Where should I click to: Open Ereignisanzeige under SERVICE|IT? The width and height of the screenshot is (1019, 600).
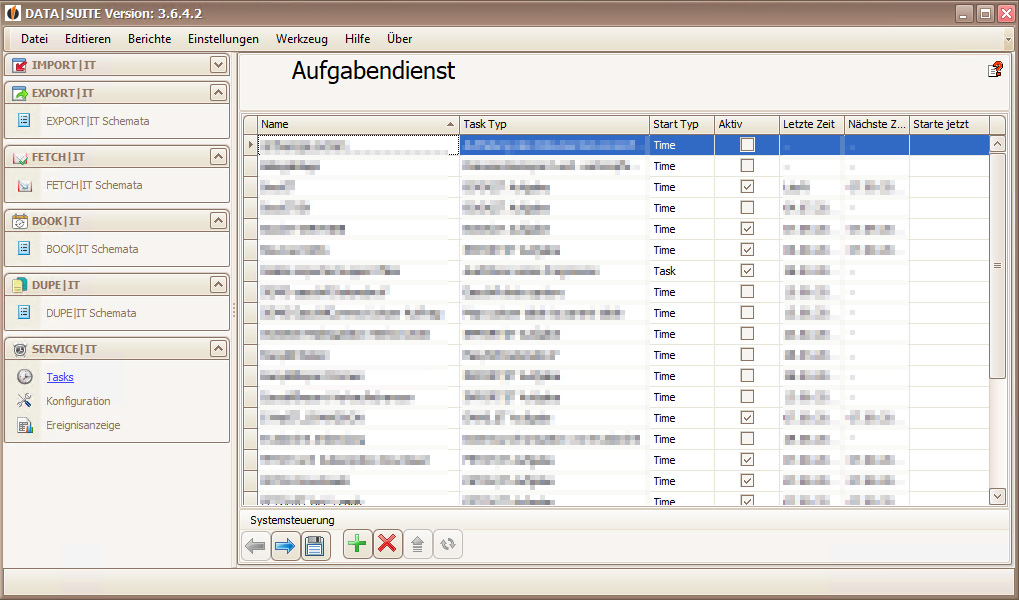(83, 425)
